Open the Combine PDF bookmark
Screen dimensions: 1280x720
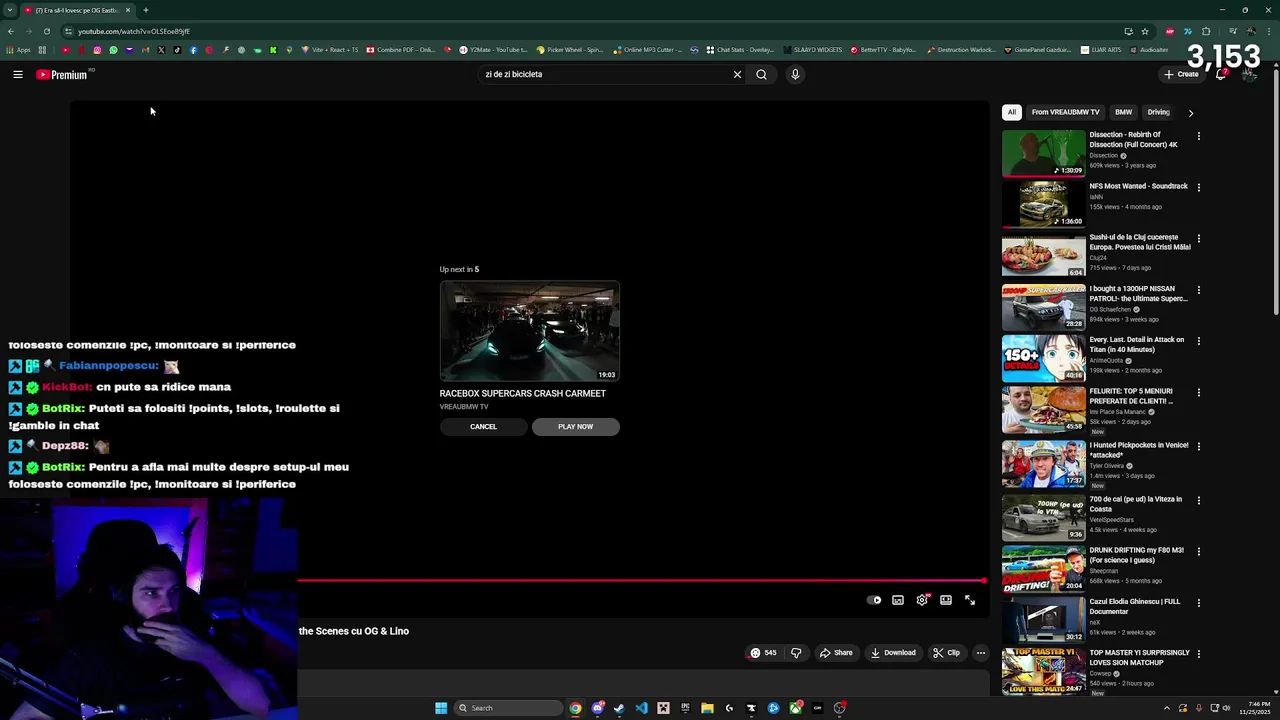(x=401, y=50)
